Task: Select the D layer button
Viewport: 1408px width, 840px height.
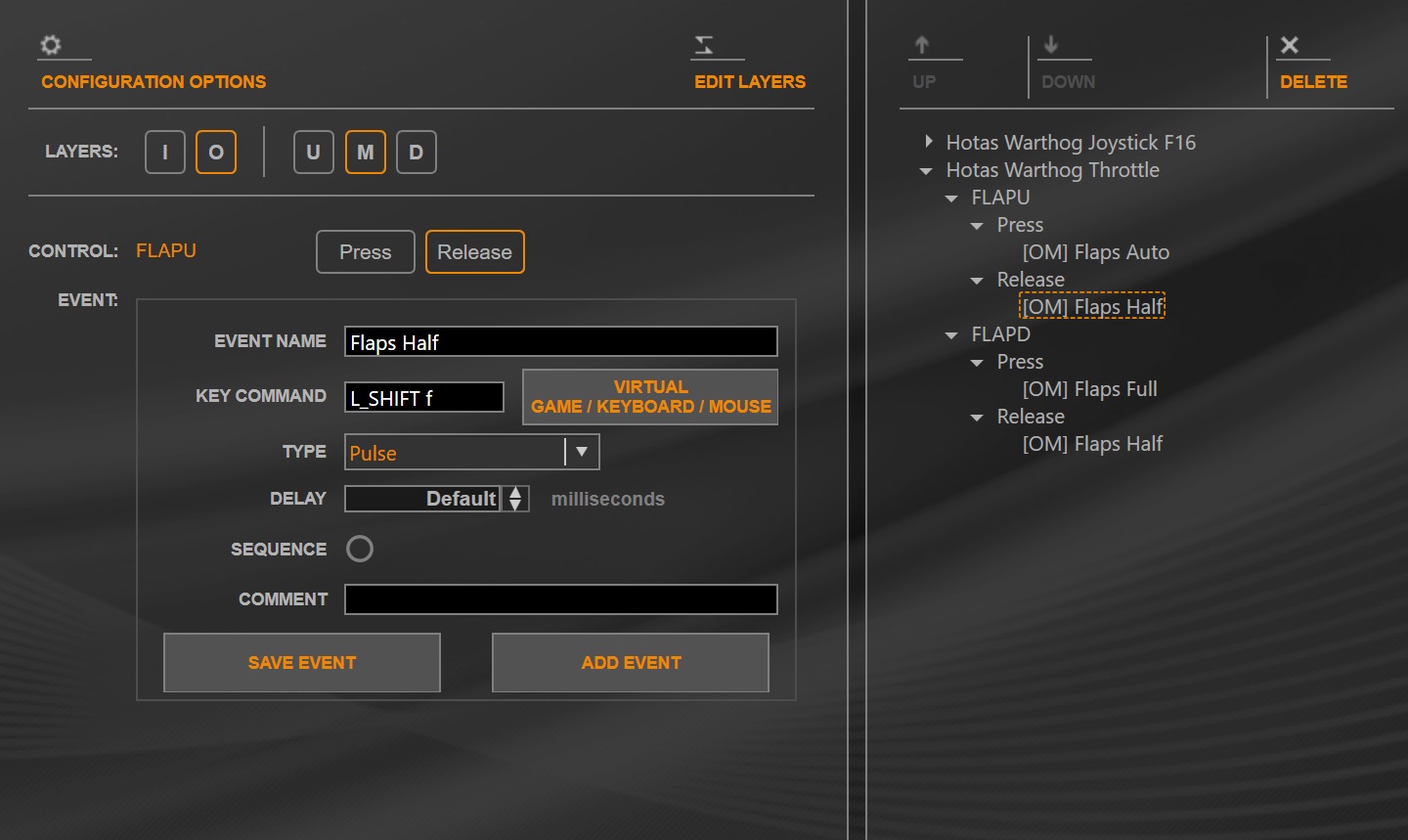Action: [x=417, y=153]
